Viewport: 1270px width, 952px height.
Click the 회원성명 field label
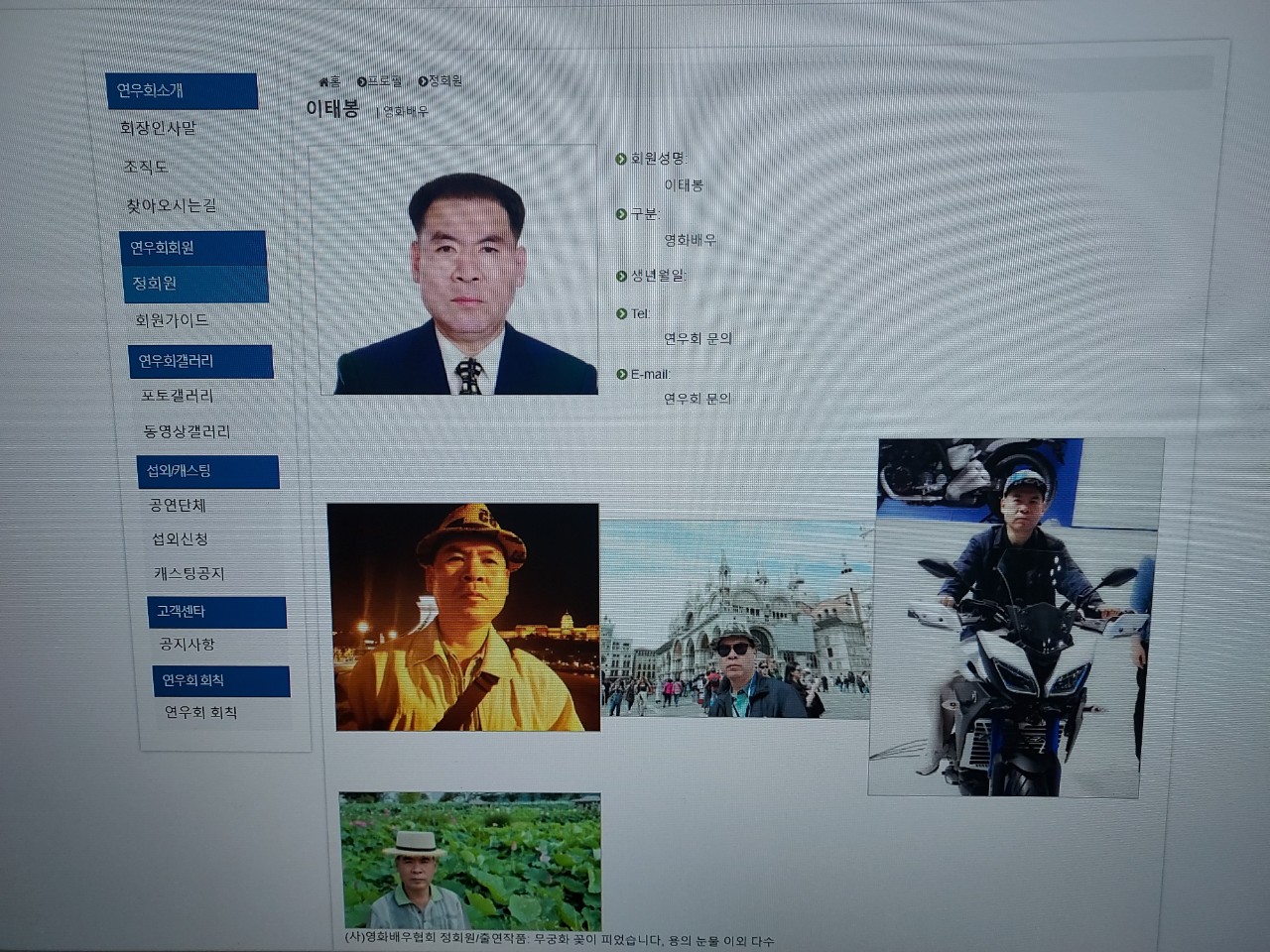[658, 159]
